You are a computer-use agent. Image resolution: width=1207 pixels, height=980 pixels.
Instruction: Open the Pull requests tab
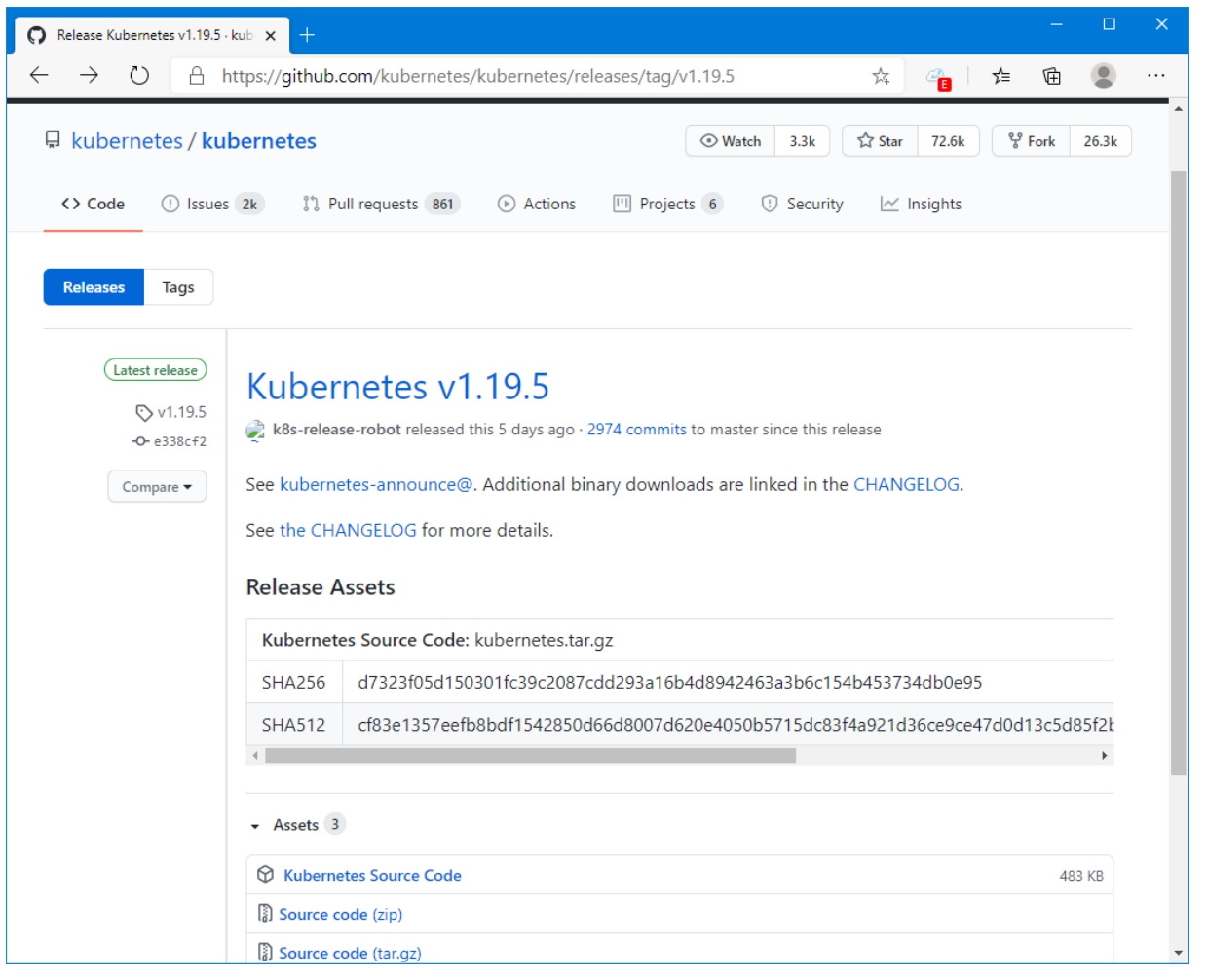tap(372, 204)
